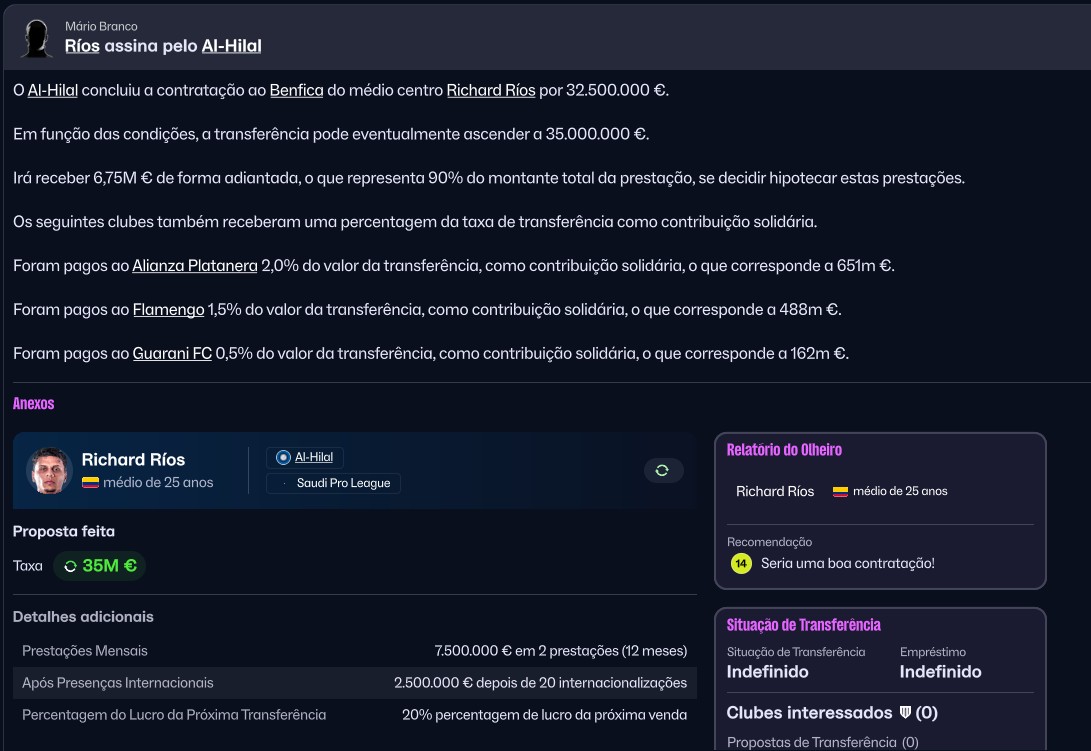This screenshot has height=751, width=1091.
Task: Open Richard Ríos link in first paragraph
Action: (x=491, y=90)
